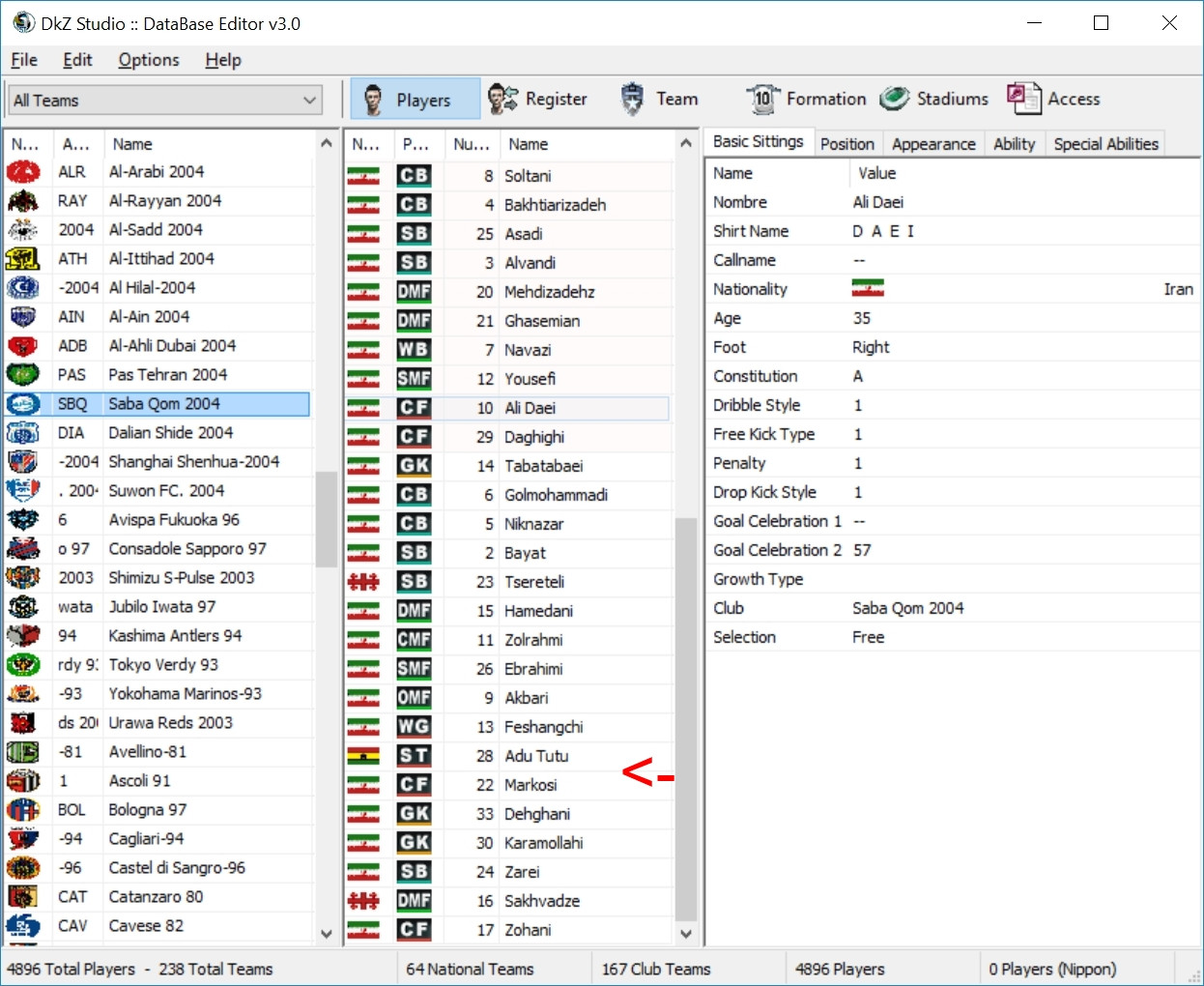Click the Al-Ittihad 2004 team crest icon
The image size is (1204, 986).
coord(23,259)
